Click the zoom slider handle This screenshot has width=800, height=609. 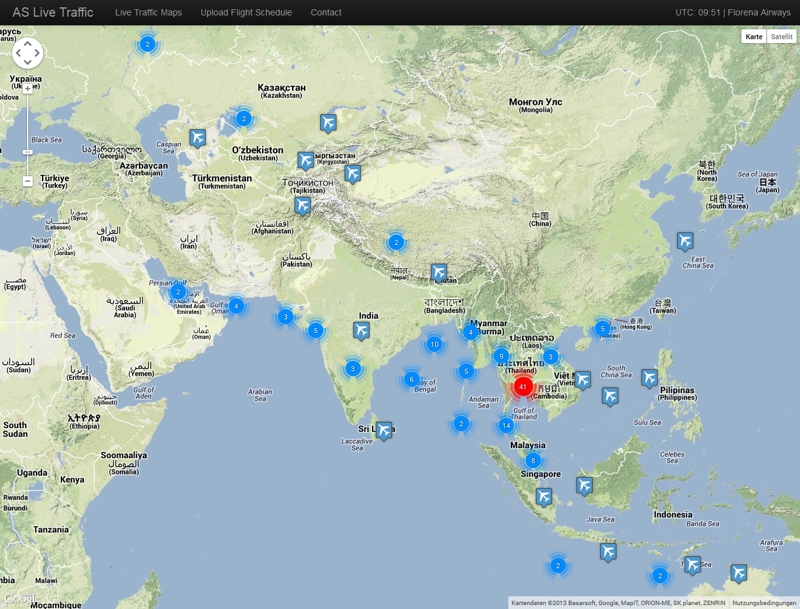click(x=28, y=152)
